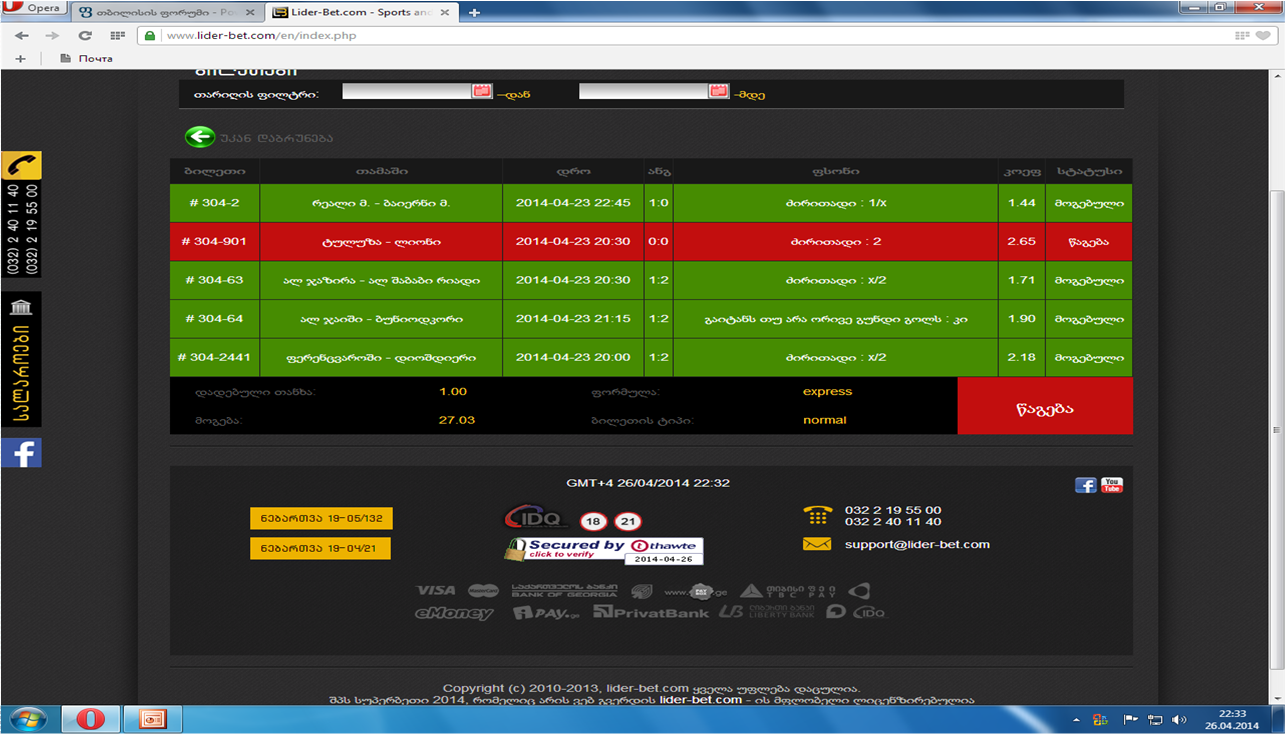The height and width of the screenshot is (734, 1285).
Task: Click the footer telephone icon
Action: pyautogui.click(x=817, y=516)
